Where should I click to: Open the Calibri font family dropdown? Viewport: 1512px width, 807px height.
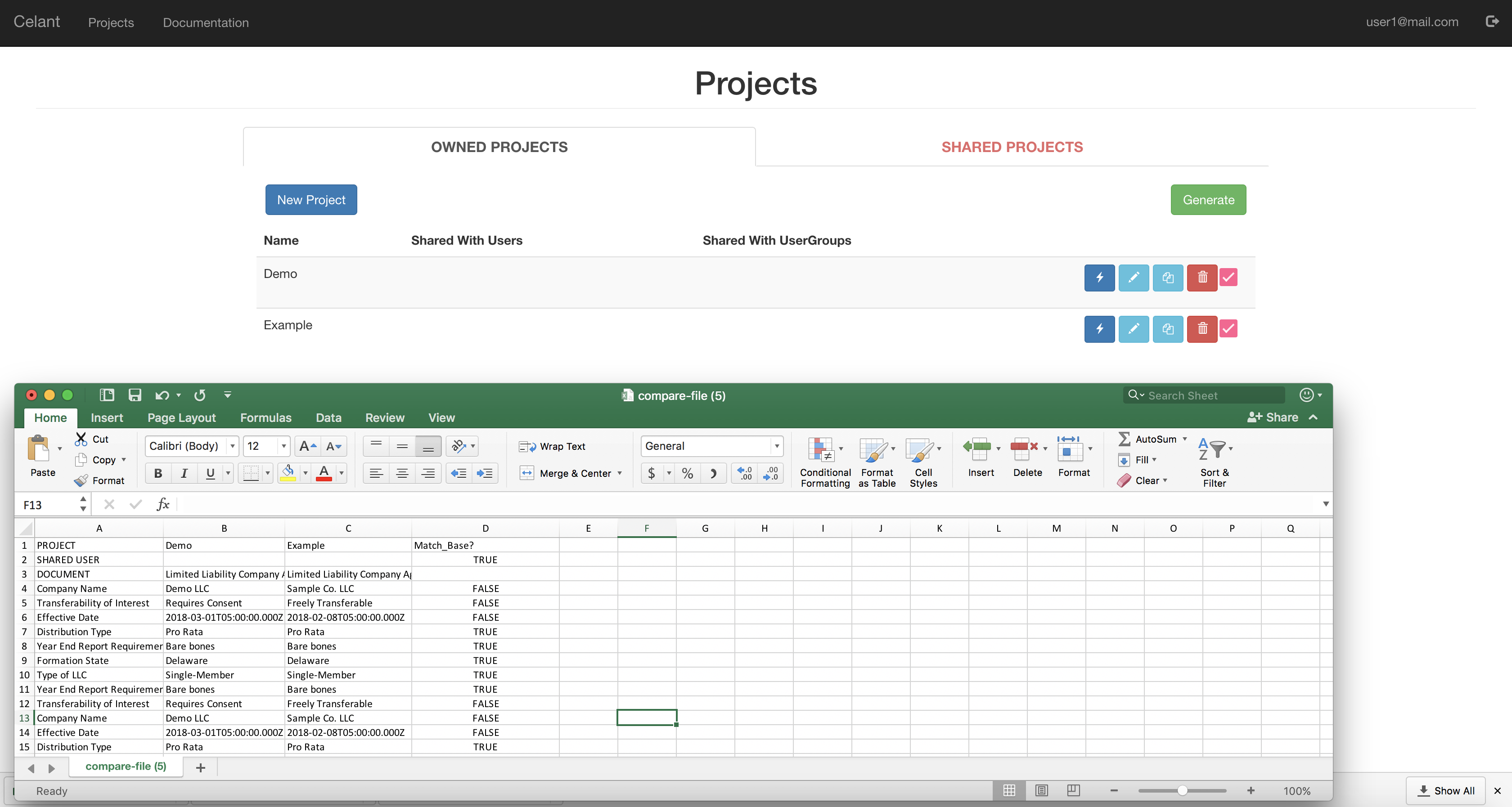(233, 446)
